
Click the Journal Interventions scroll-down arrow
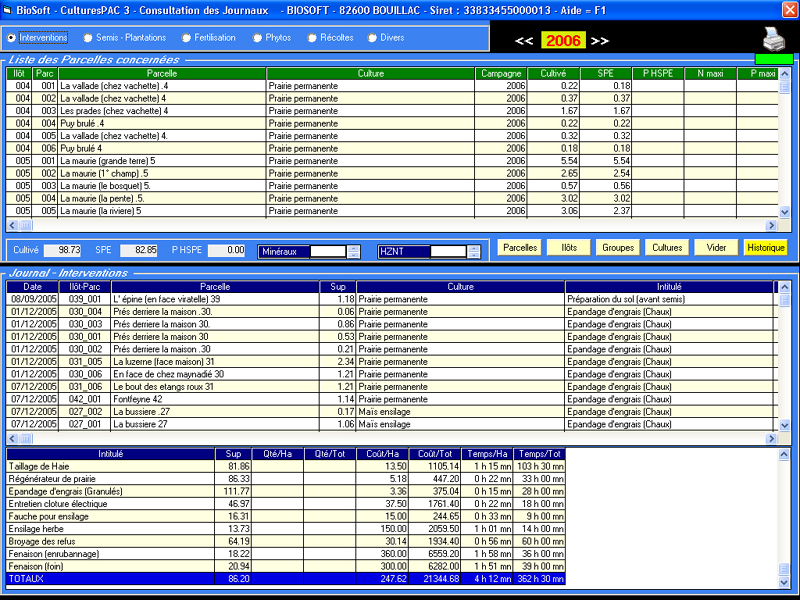click(785, 425)
